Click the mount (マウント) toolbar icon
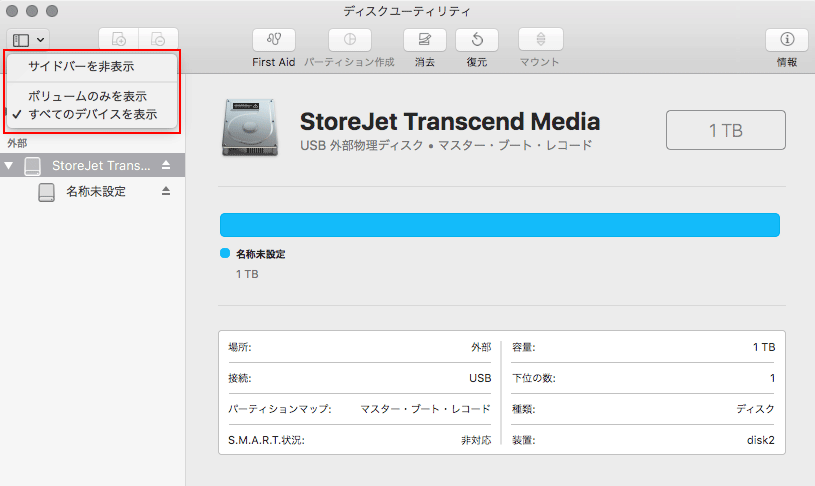 541,40
